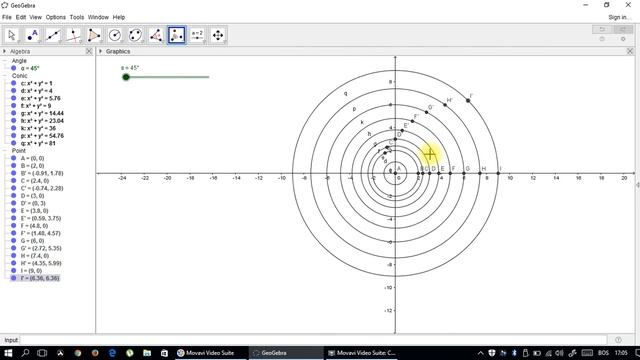The height and width of the screenshot is (360, 640).
Task: Open volume control in system tray
Action: pyautogui.click(x=559, y=353)
